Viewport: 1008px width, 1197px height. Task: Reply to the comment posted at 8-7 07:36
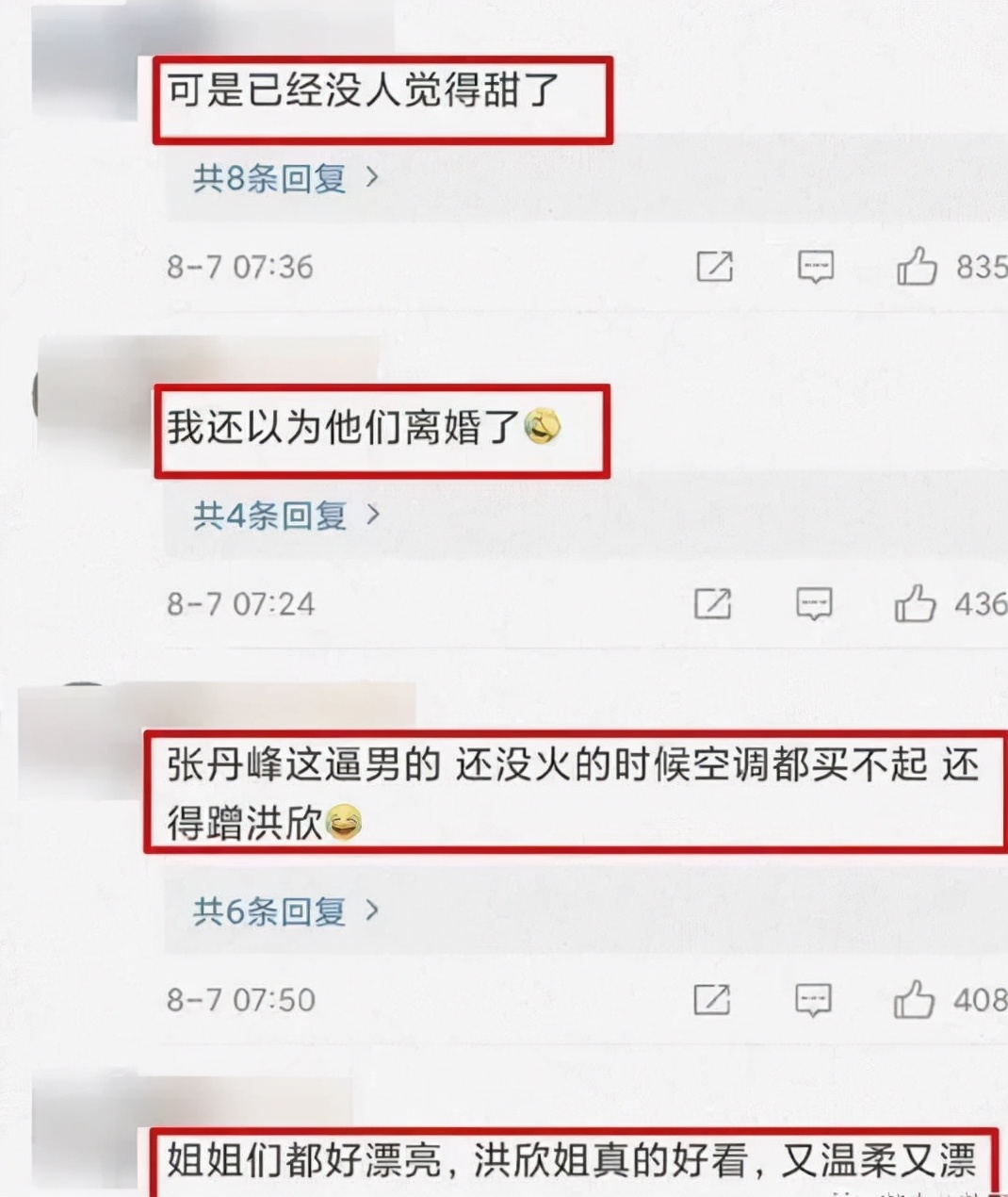[816, 267]
